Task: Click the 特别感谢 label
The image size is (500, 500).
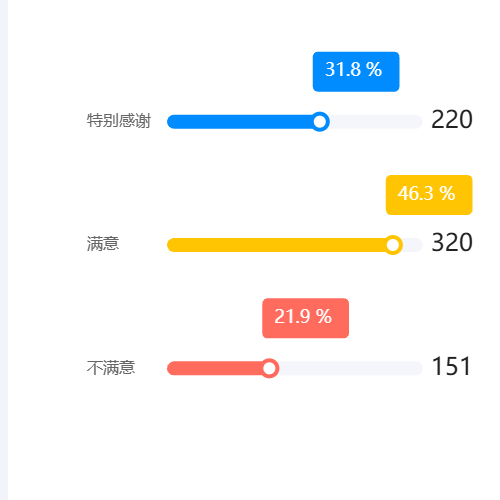Action: [x=119, y=121]
